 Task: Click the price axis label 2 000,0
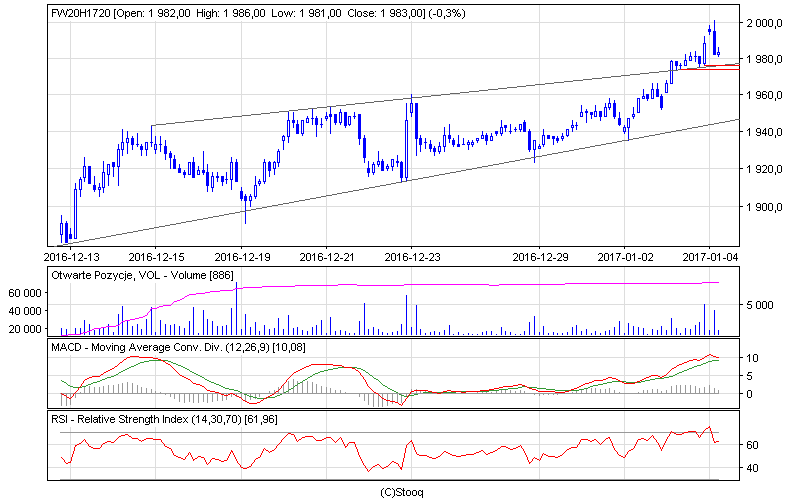click(x=764, y=23)
